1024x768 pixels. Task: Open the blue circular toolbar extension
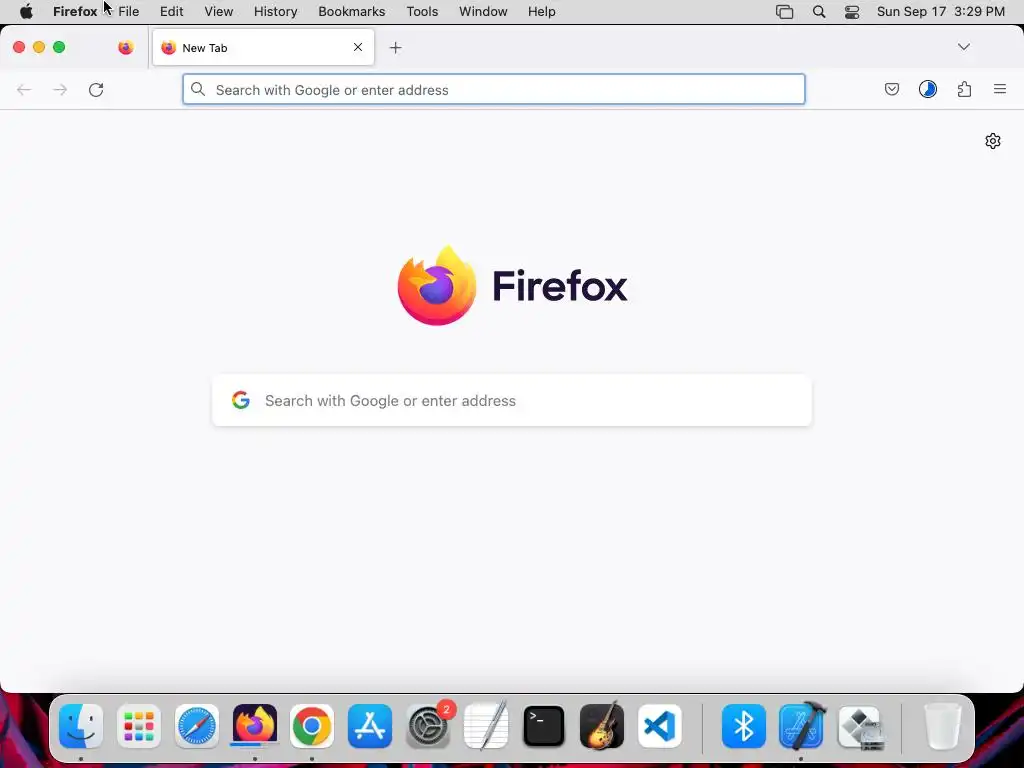928,89
